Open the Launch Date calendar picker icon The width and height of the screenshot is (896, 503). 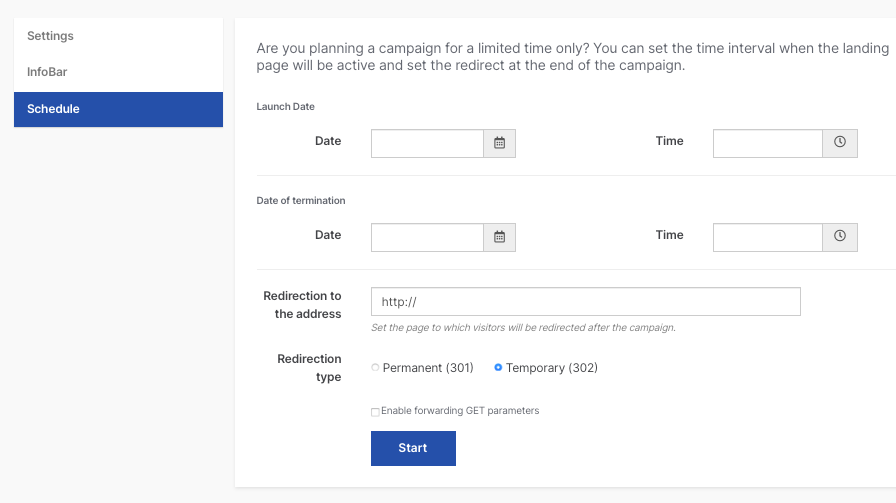coord(499,143)
